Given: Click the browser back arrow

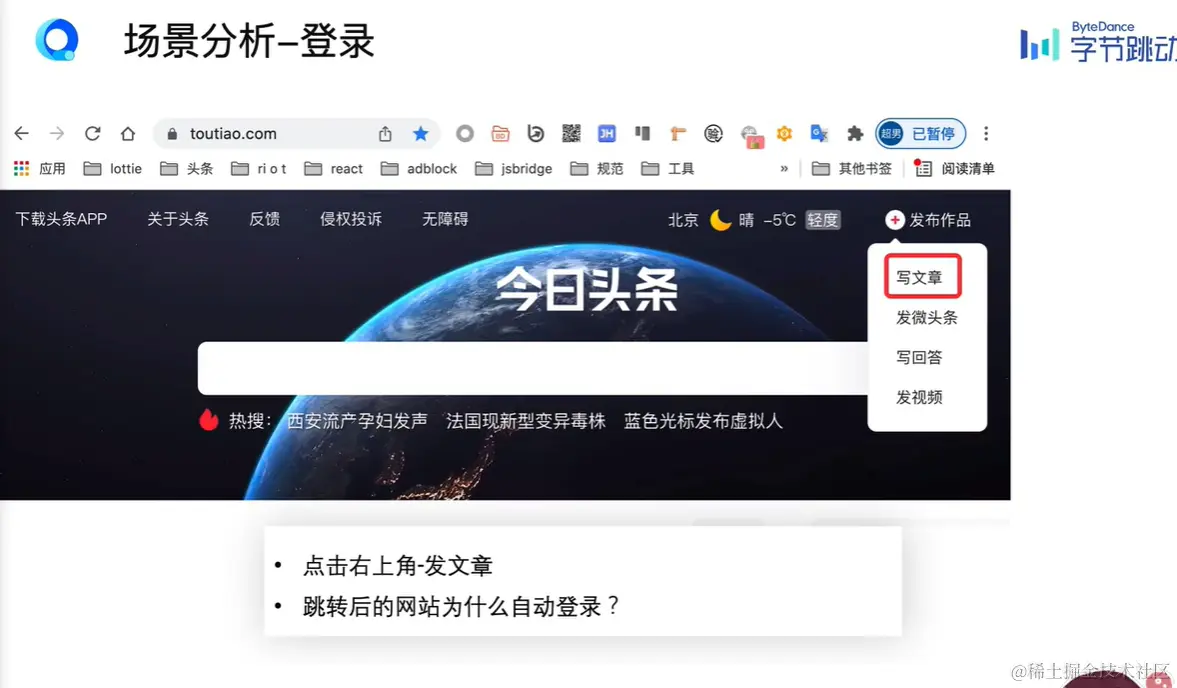Looking at the screenshot, I should click(x=21, y=134).
